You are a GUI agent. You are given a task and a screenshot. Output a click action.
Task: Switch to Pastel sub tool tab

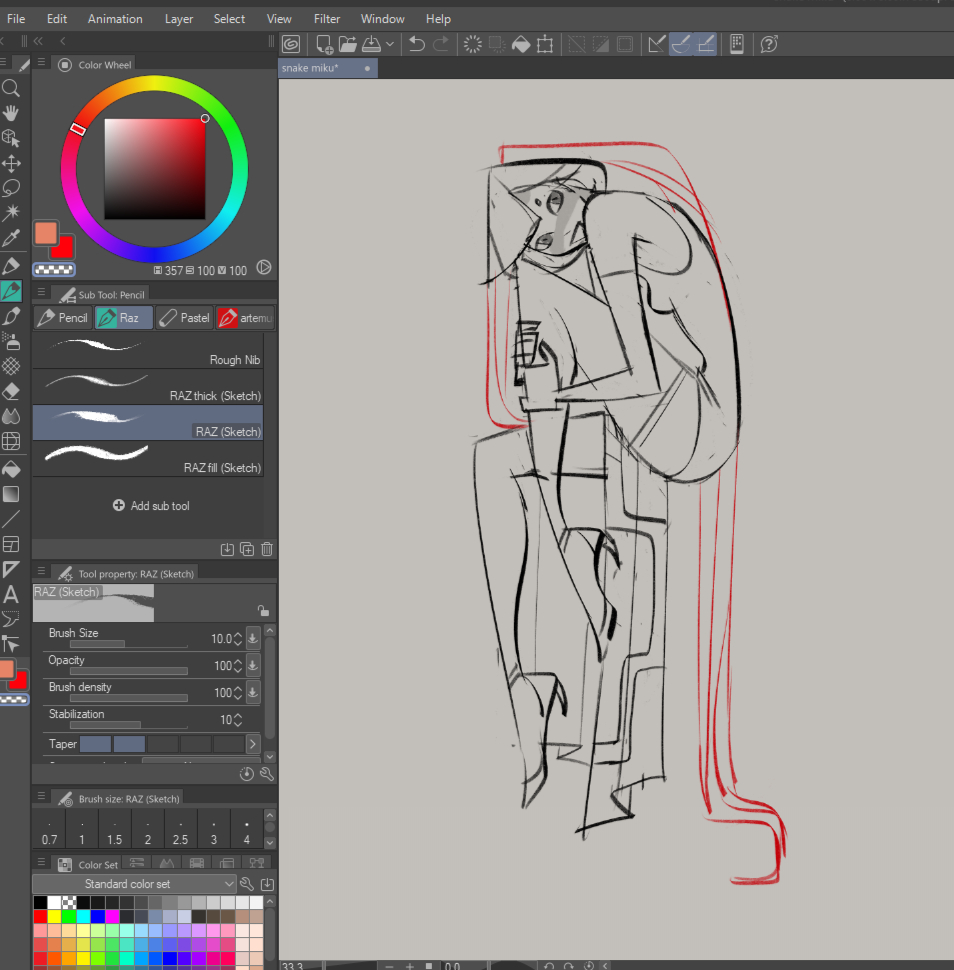(x=184, y=318)
